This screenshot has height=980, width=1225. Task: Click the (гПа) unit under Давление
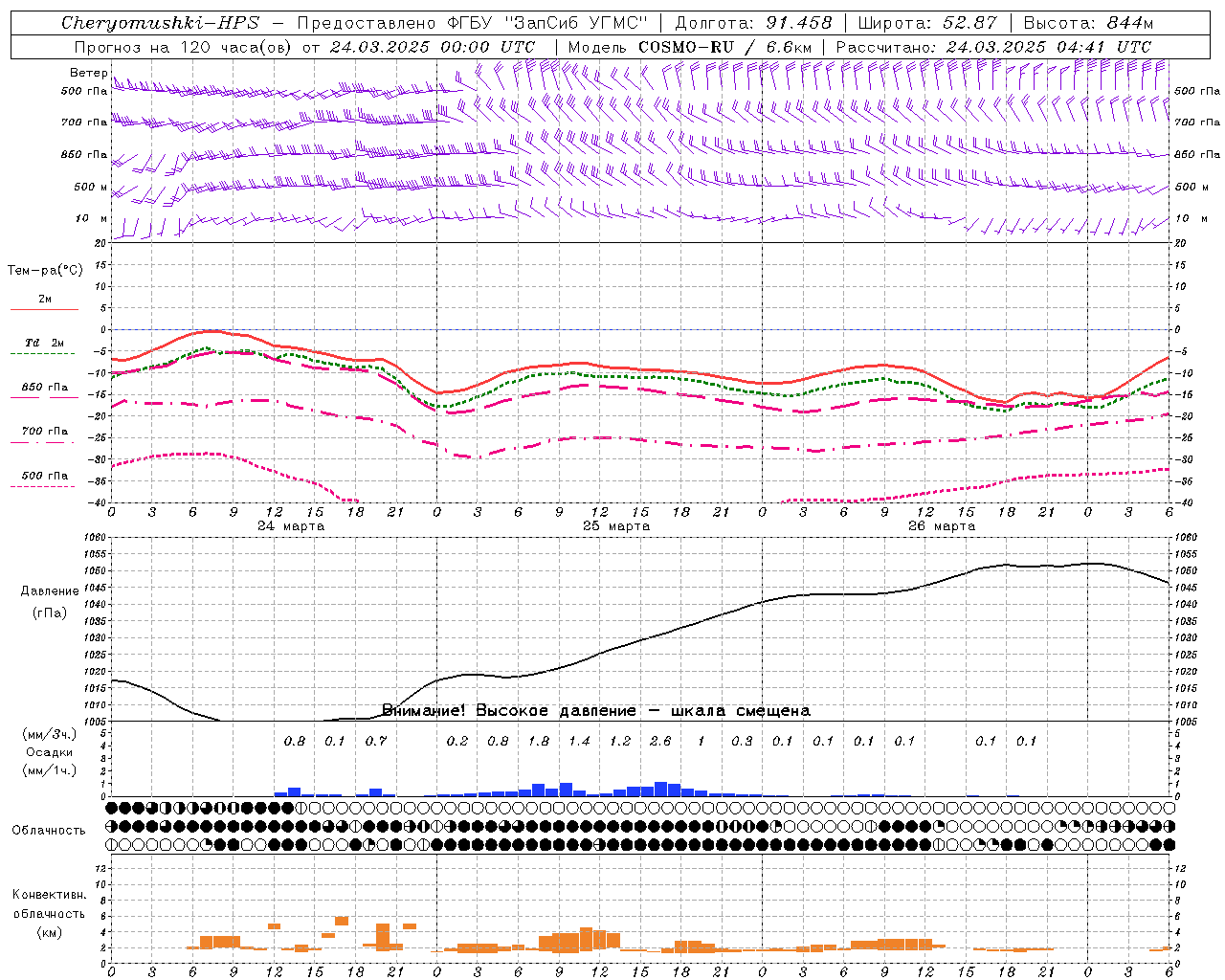pyautogui.click(x=50, y=612)
